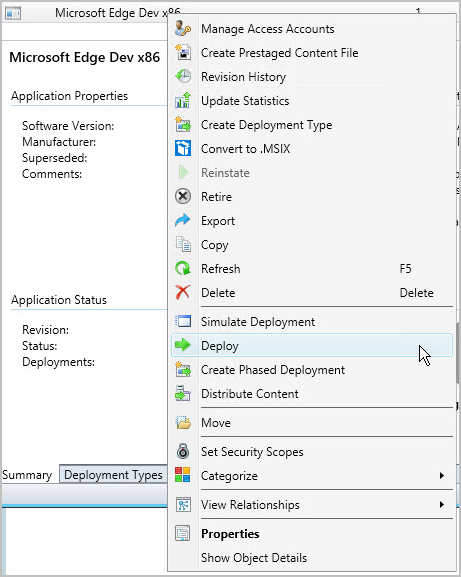
Task: Click the Distribute Content icon
Action: 183,393
